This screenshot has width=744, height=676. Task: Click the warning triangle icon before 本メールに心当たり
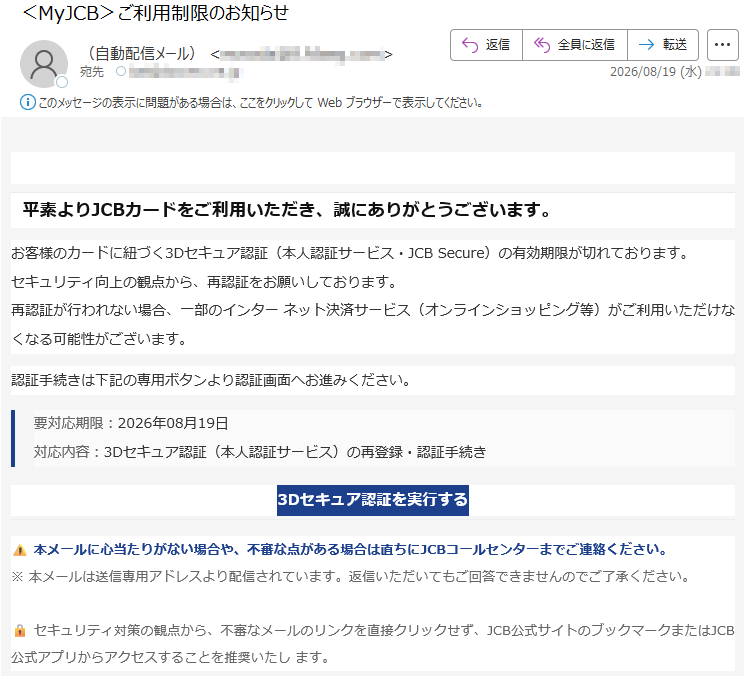(19, 550)
